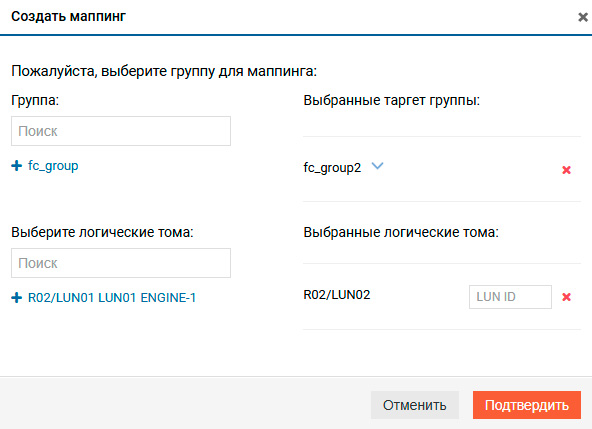Click the Выбранные таргет группы heading
Viewport: 592px width, 429px height.
coord(392,100)
